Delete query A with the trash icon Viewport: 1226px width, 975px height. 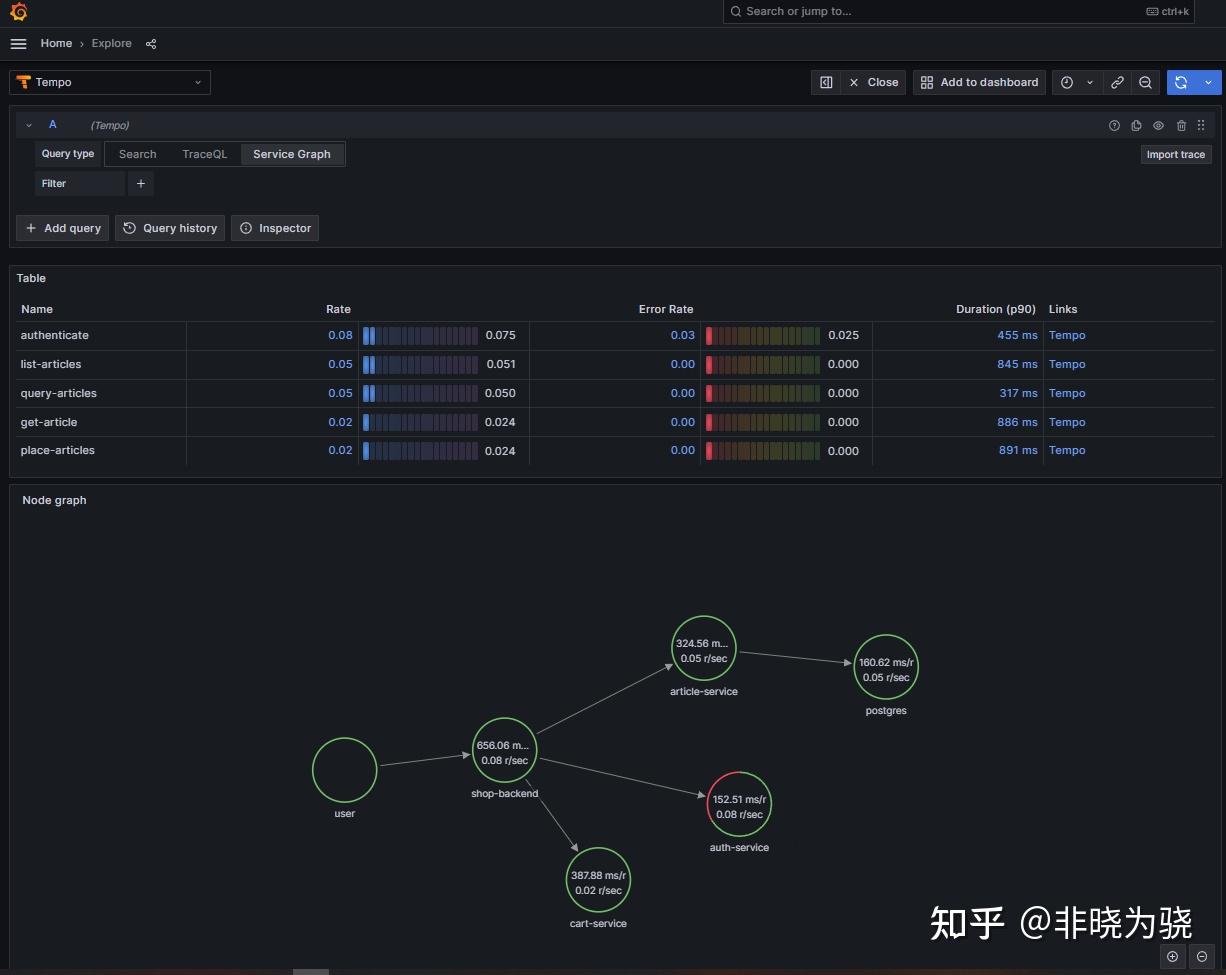click(x=1181, y=125)
